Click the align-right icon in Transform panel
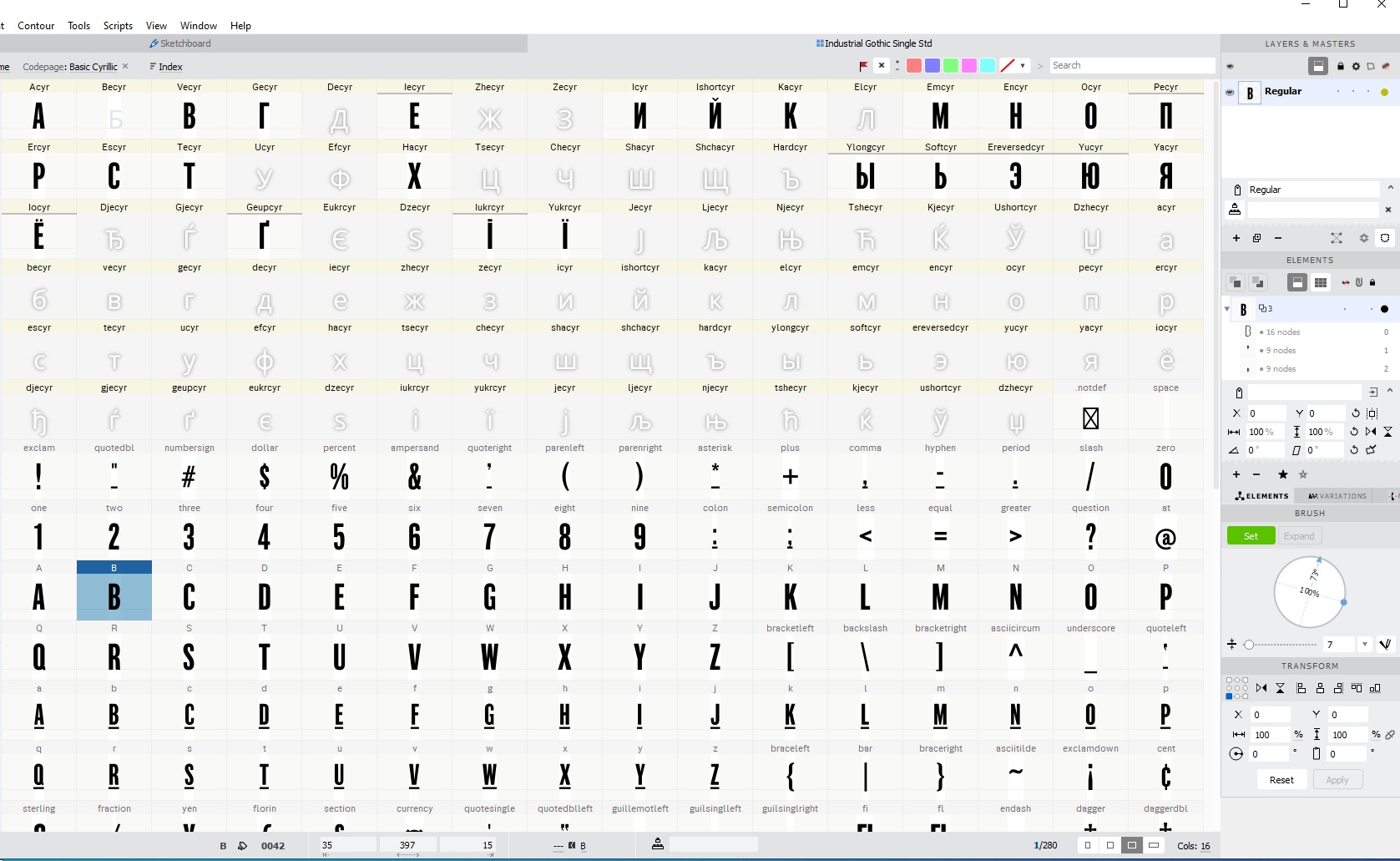The width and height of the screenshot is (1400, 861). click(x=1338, y=688)
